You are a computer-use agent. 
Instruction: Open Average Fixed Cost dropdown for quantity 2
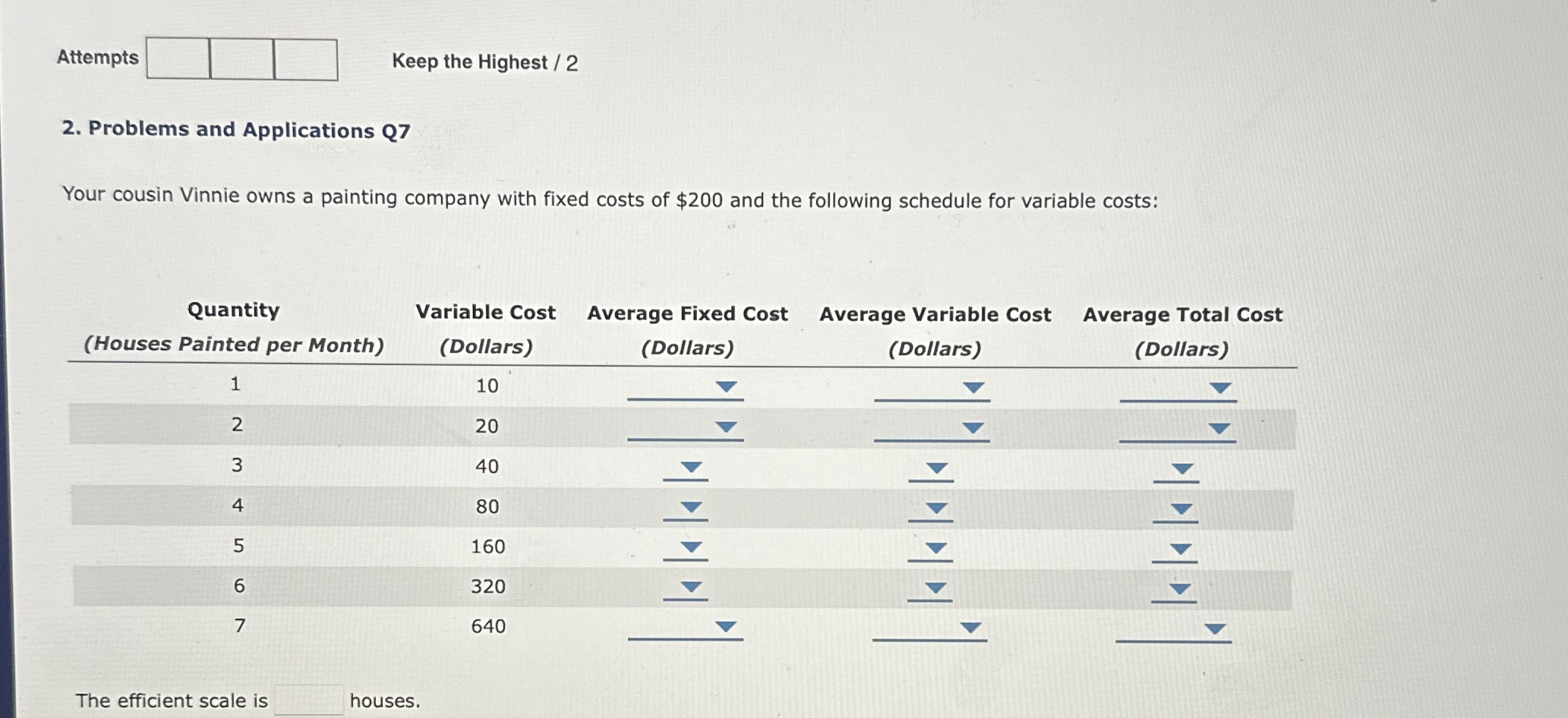point(725,427)
